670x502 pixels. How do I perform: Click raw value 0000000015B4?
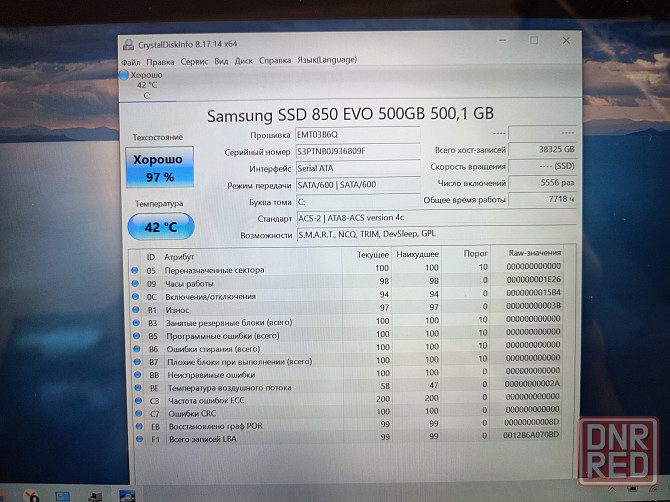click(533, 293)
